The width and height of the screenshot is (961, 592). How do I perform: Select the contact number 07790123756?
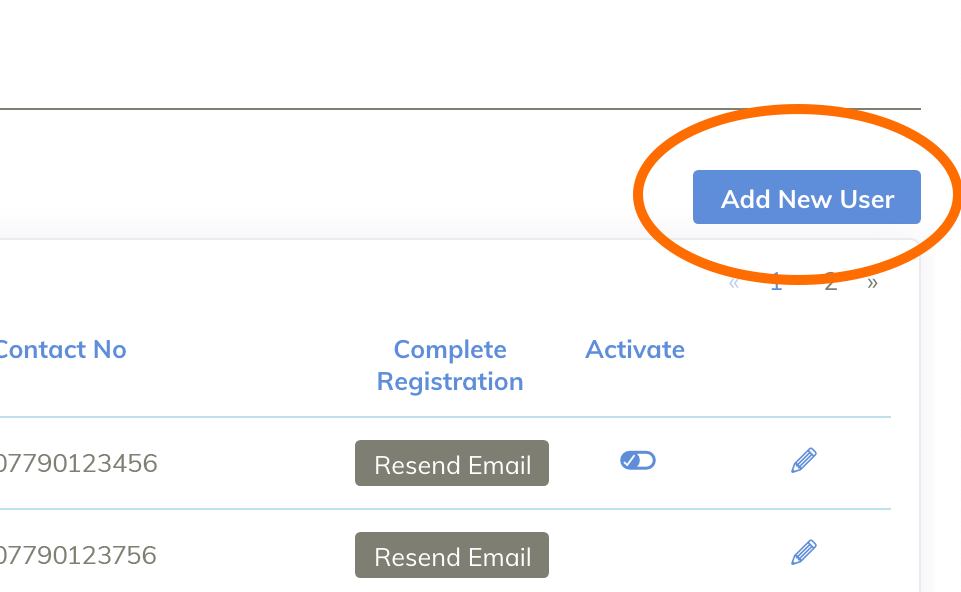(x=78, y=555)
